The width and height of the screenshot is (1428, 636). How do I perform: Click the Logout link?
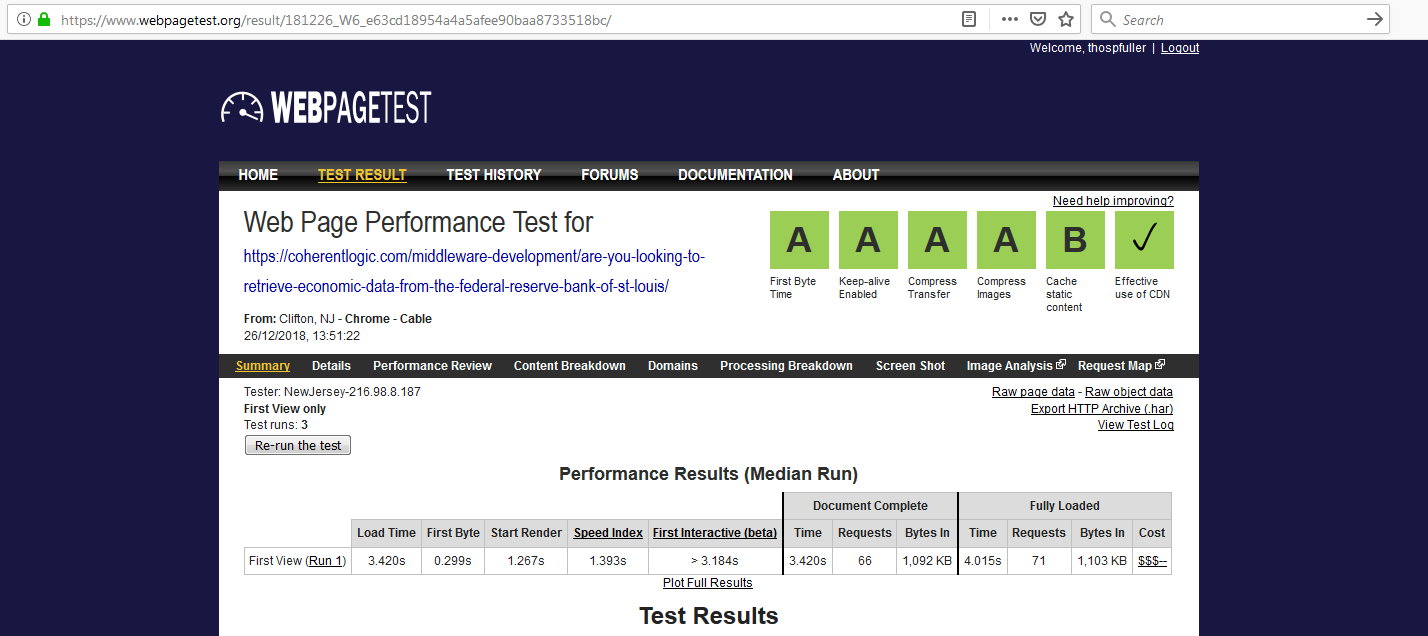(x=1180, y=48)
